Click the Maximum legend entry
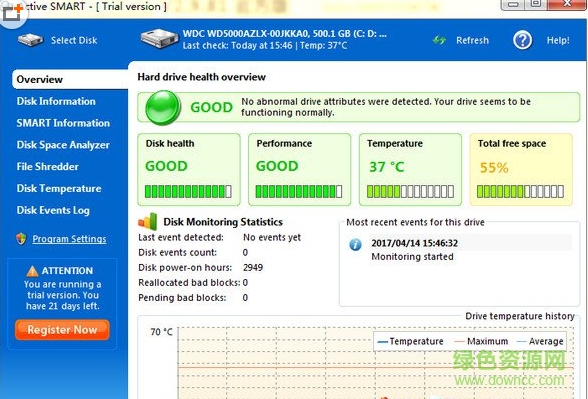This screenshot has height=399, width=588. click(481, 341)
